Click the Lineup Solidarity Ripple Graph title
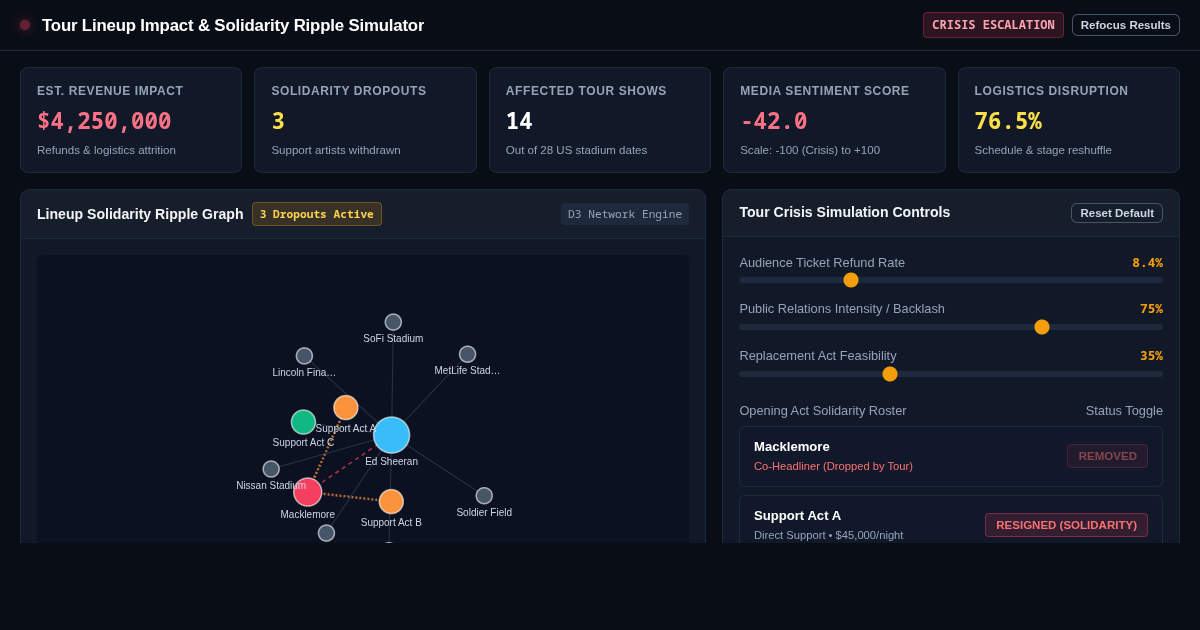This screenshot has height=630, width=1200. tap(140, 214)
